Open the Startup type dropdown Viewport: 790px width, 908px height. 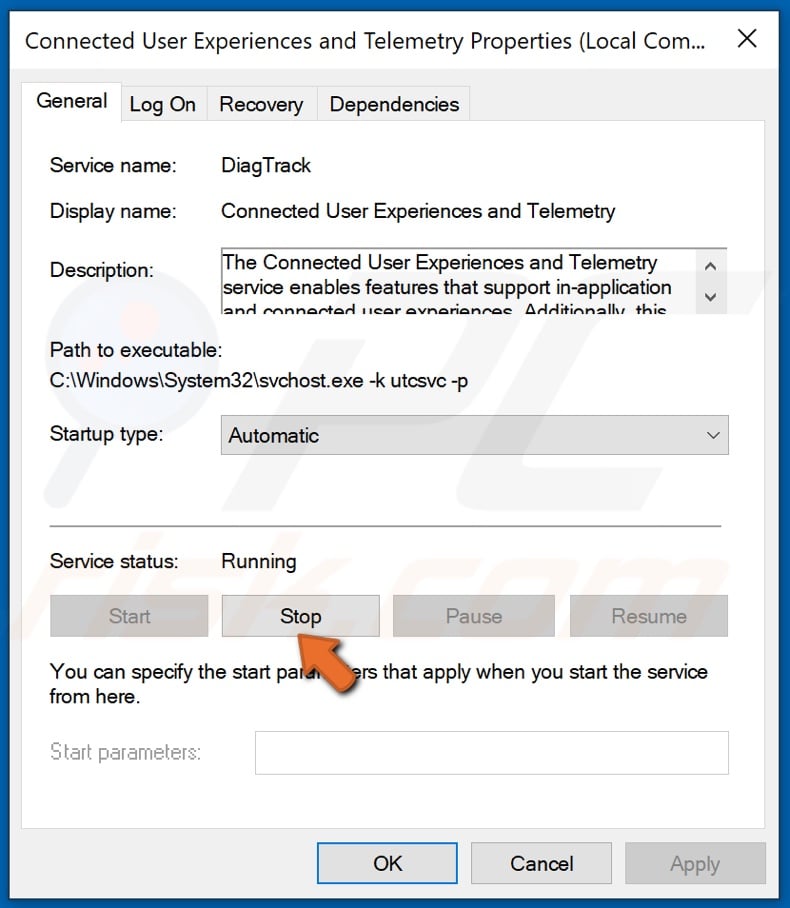point(712,435)
